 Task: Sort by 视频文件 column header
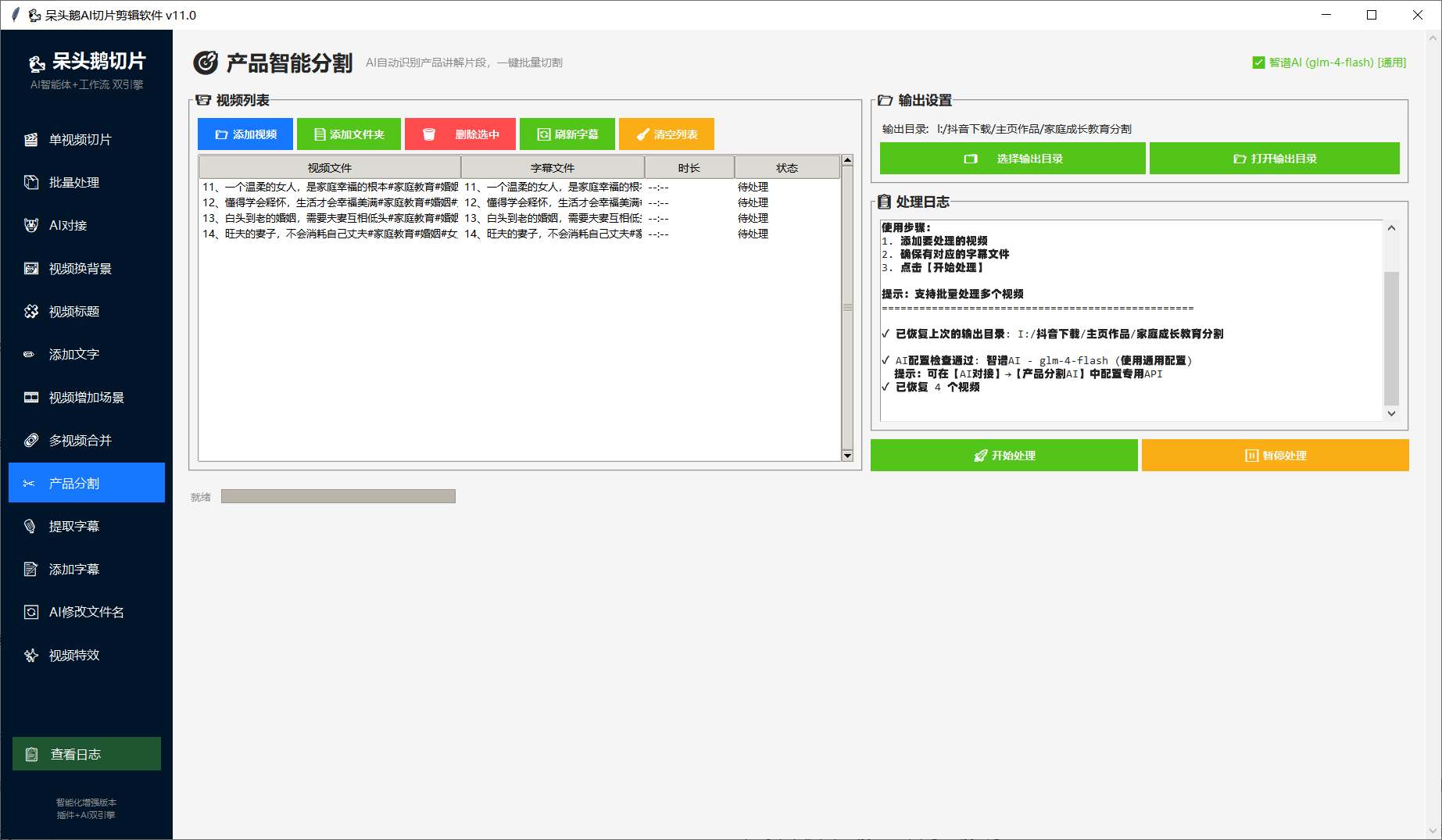[x=330, y=168]
